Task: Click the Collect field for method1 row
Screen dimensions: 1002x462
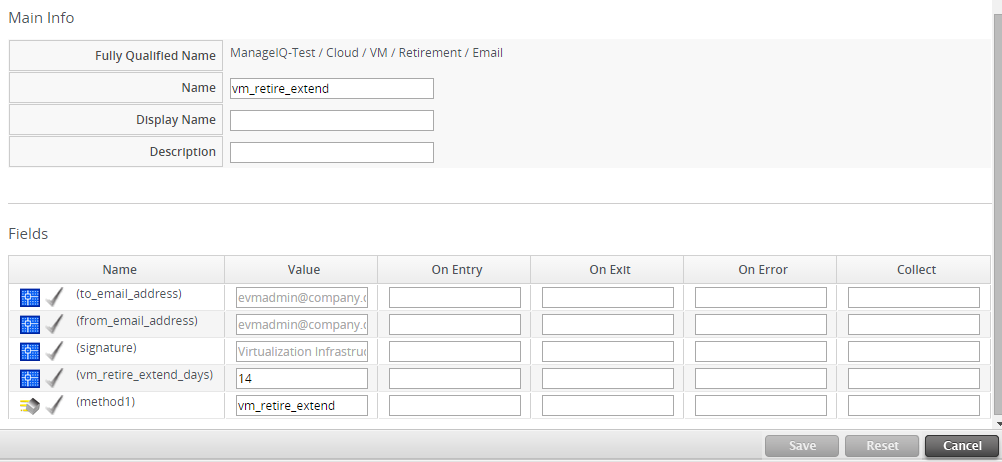Action: [914, 405]
